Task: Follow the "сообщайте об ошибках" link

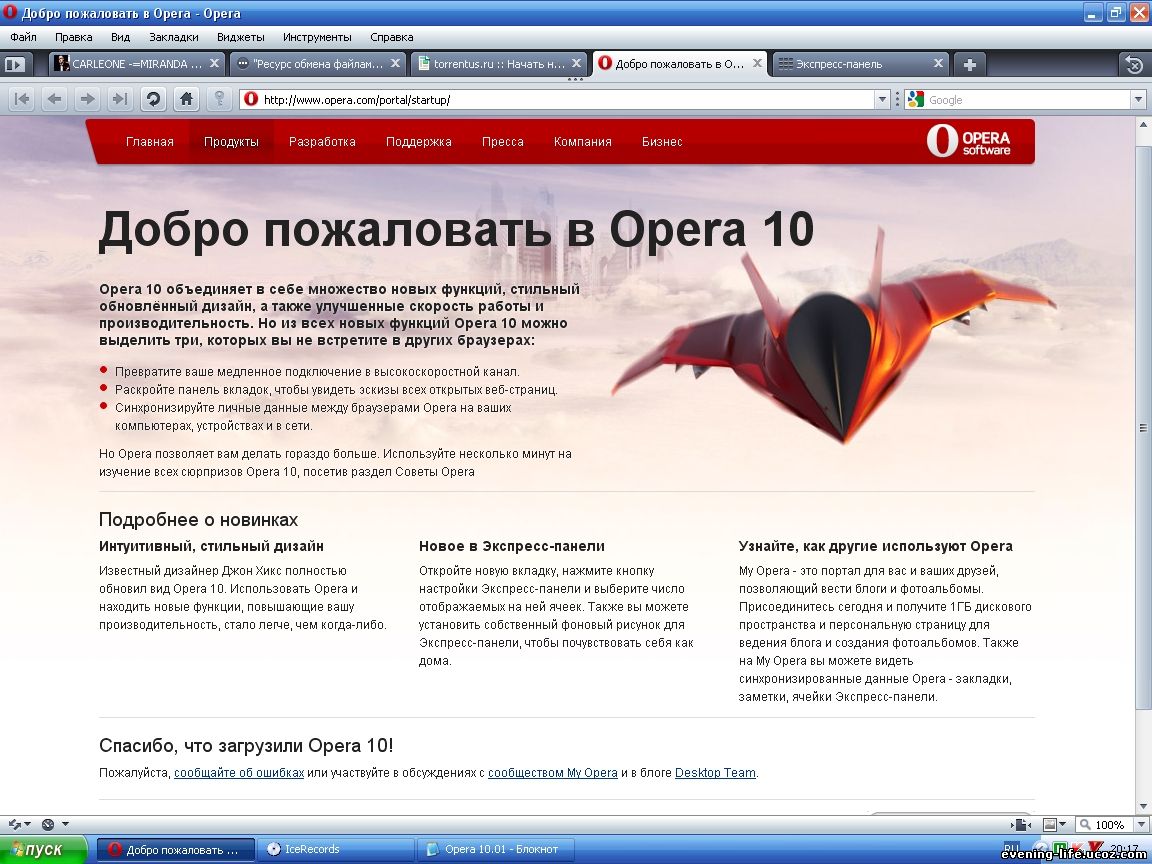Action: (x=239, y=773)
